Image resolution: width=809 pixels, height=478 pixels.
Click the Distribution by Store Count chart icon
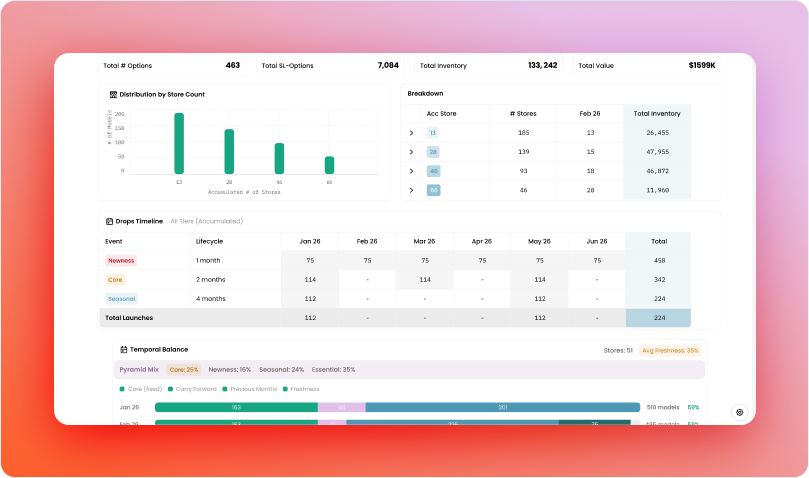[113, 95]
